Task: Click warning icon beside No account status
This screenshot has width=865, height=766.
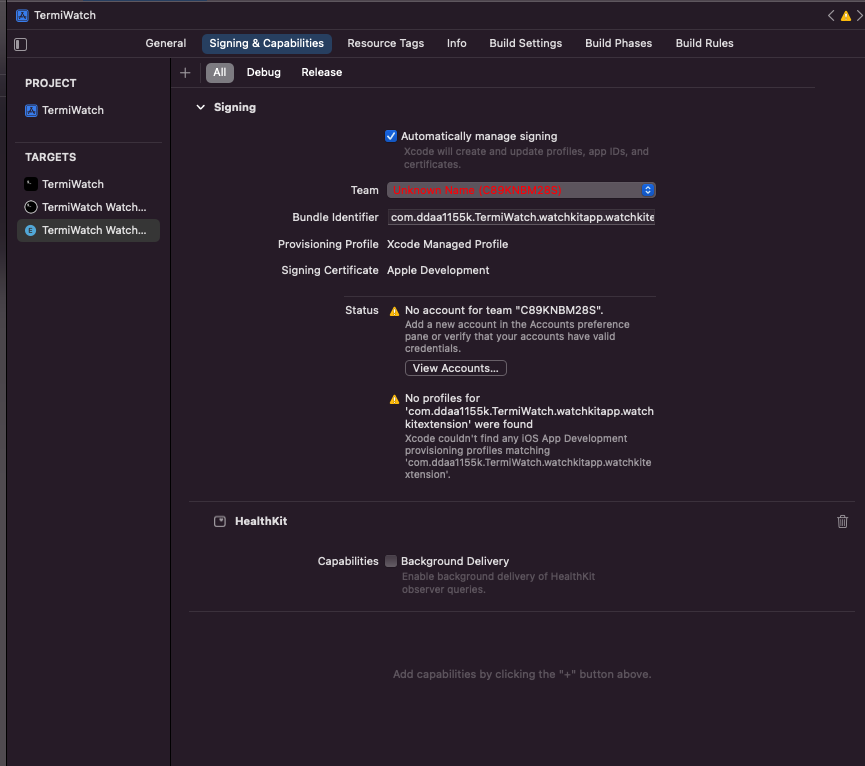Action: click(x=394, y=311)
